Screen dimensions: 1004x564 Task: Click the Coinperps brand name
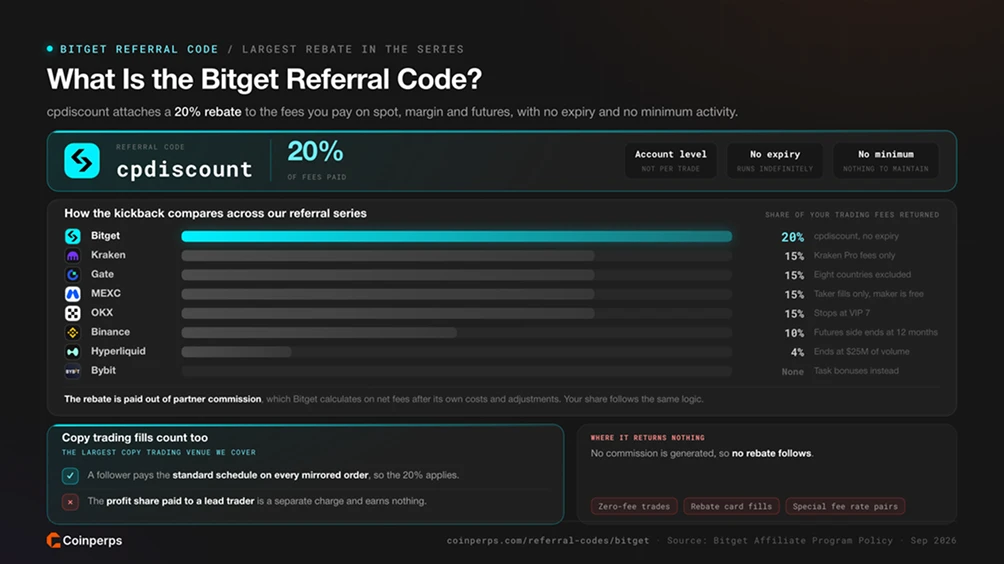click(92, 541)
